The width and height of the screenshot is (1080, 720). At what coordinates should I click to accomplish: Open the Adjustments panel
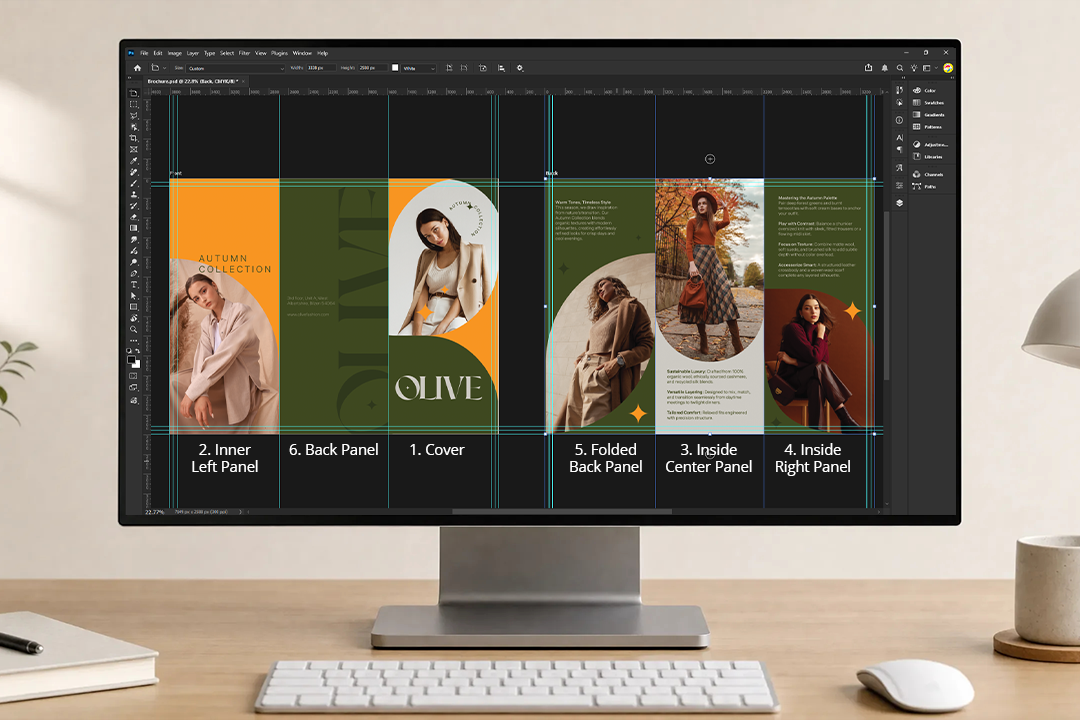[931, 145]
